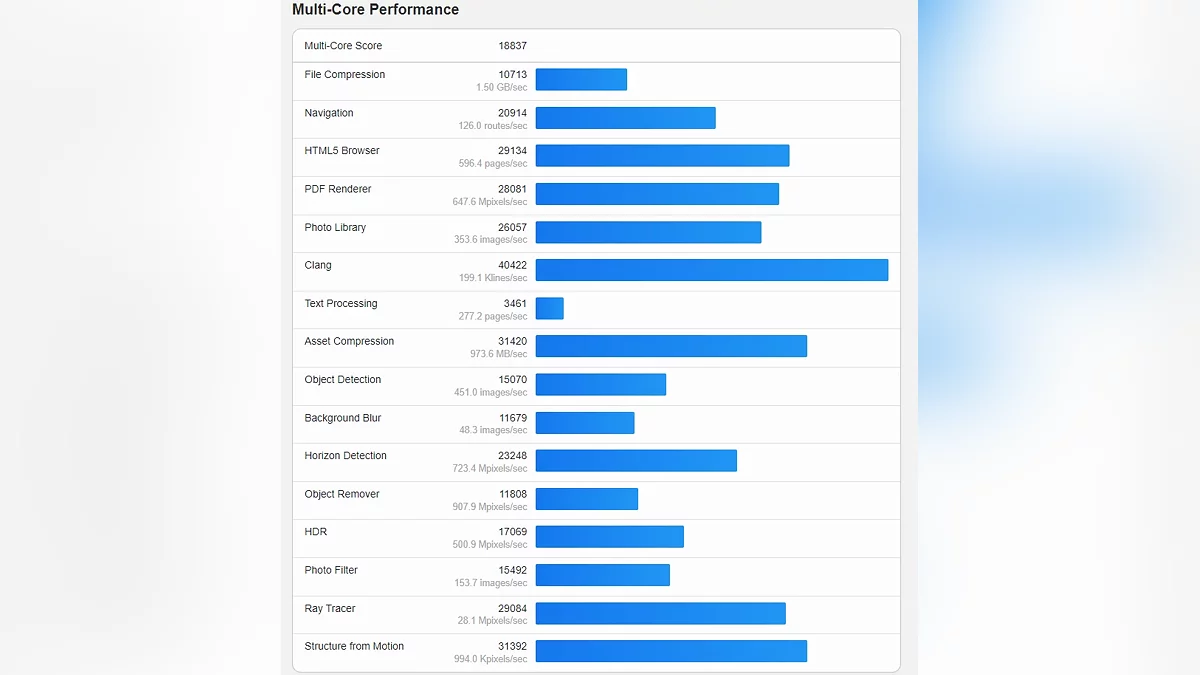Select the Navigation benchmark bar
1200x675 pixels.
coord(625,118)
